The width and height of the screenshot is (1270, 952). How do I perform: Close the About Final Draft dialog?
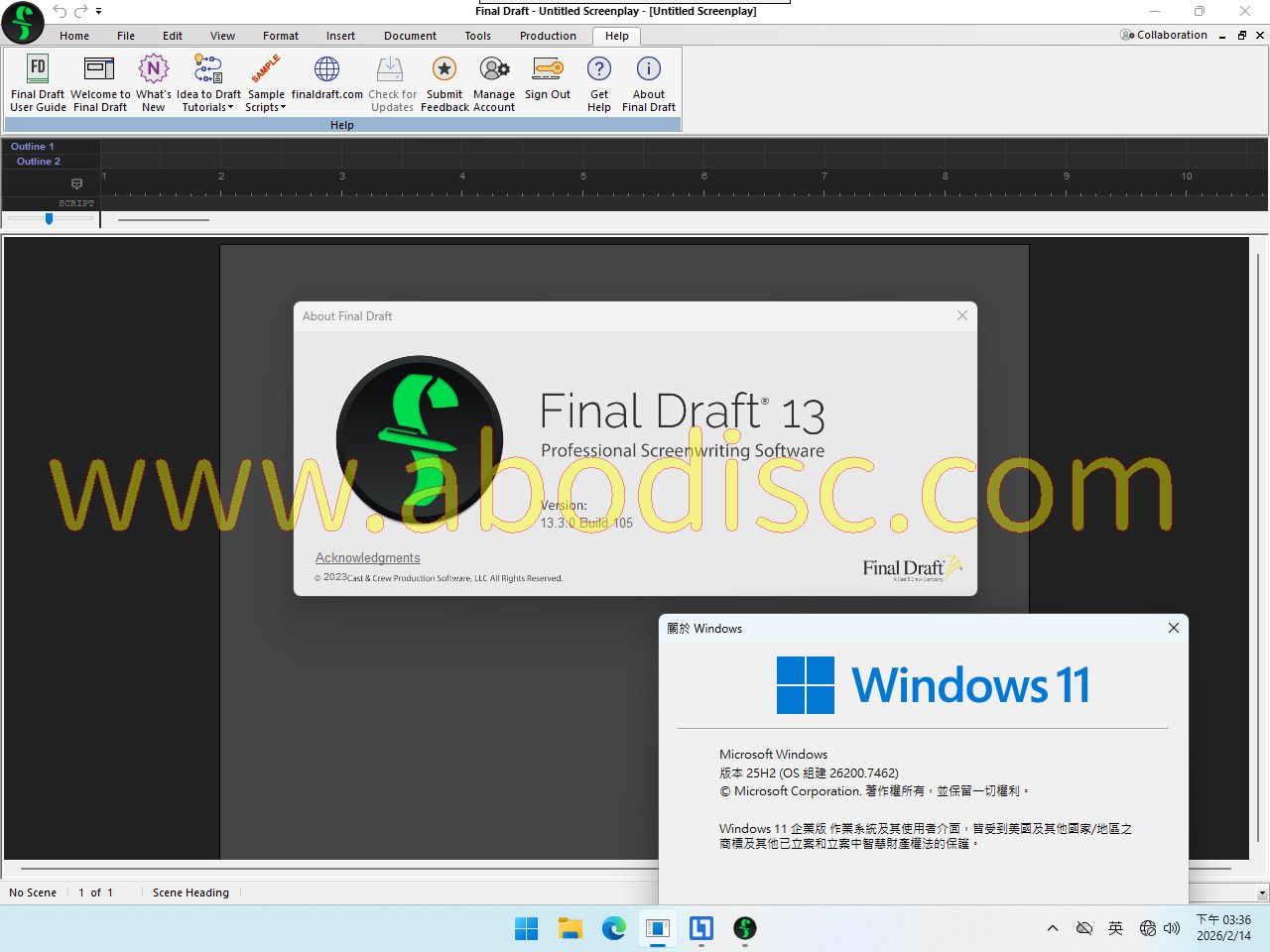[961, 315]
